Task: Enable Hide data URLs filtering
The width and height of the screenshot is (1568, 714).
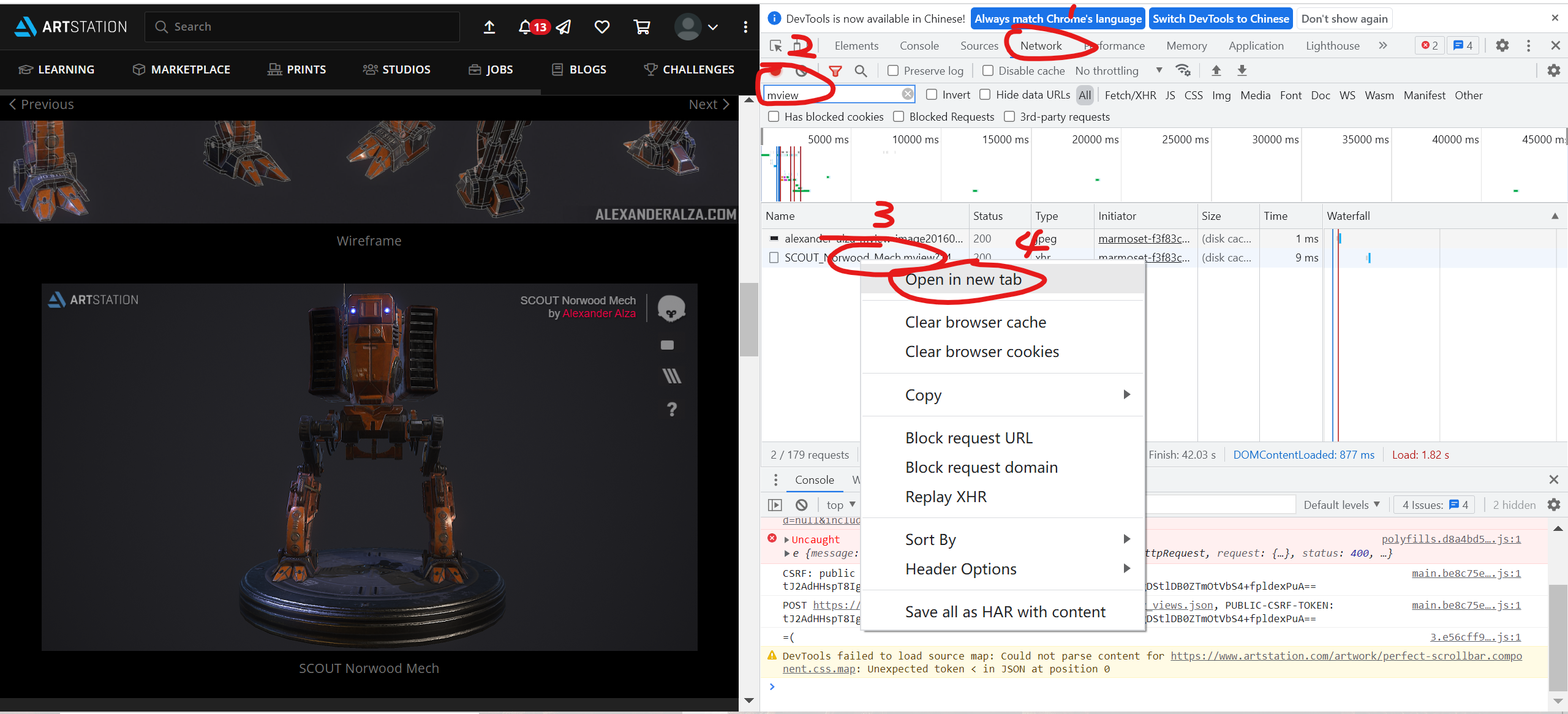Action: pyautogui.click(x=985, y=94)
